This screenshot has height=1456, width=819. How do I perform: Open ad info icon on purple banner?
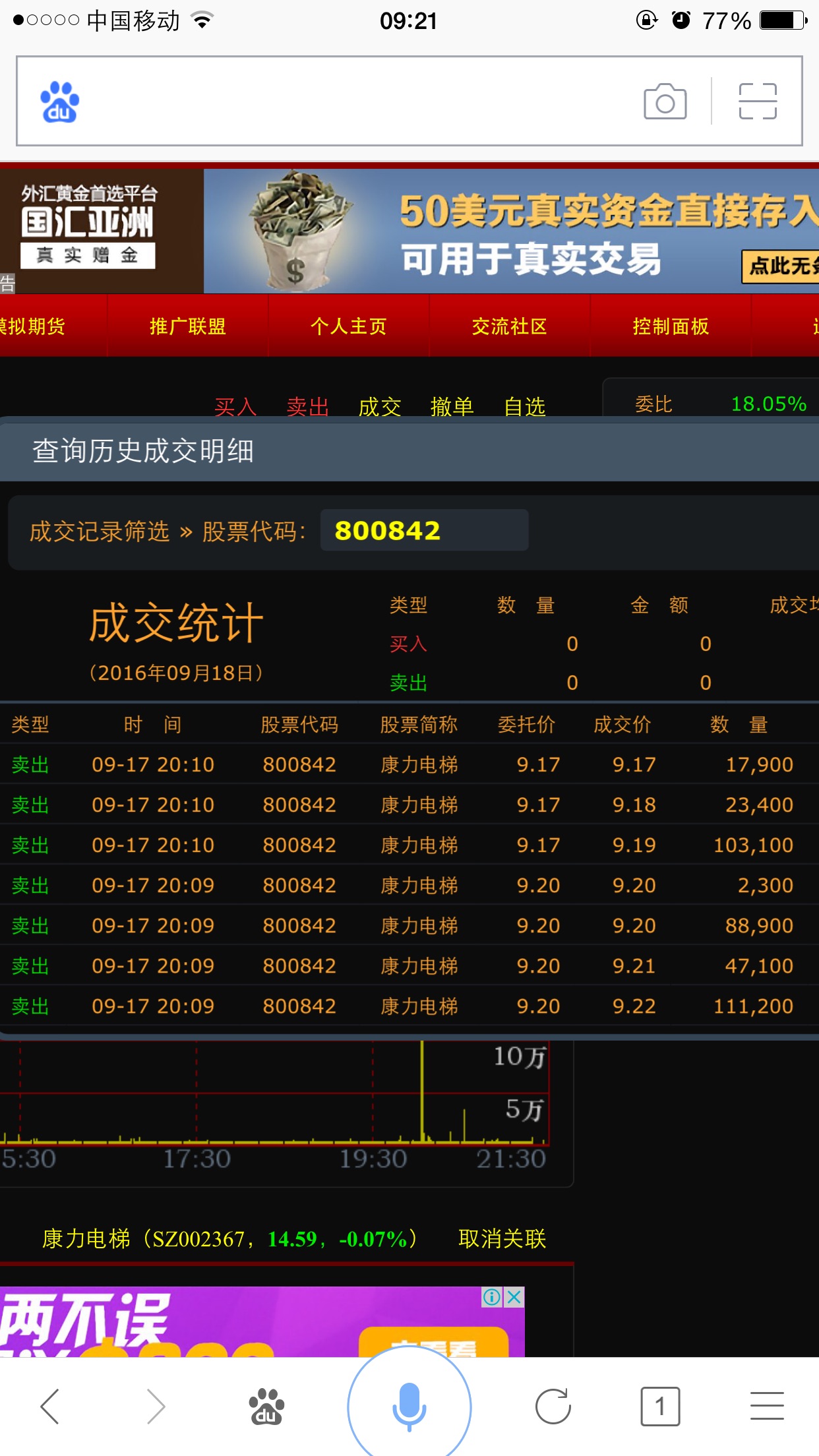492,1297
